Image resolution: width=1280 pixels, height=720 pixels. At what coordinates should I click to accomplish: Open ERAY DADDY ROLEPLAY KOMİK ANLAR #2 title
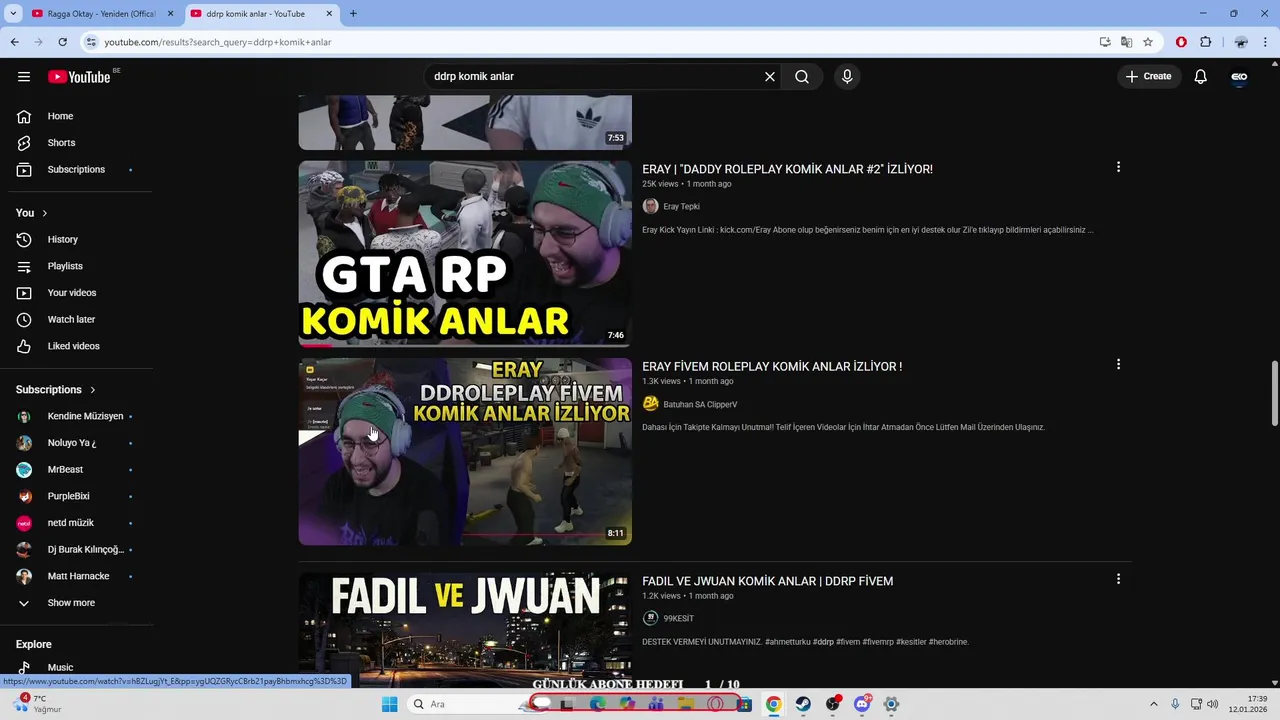[x=787, y=170]
